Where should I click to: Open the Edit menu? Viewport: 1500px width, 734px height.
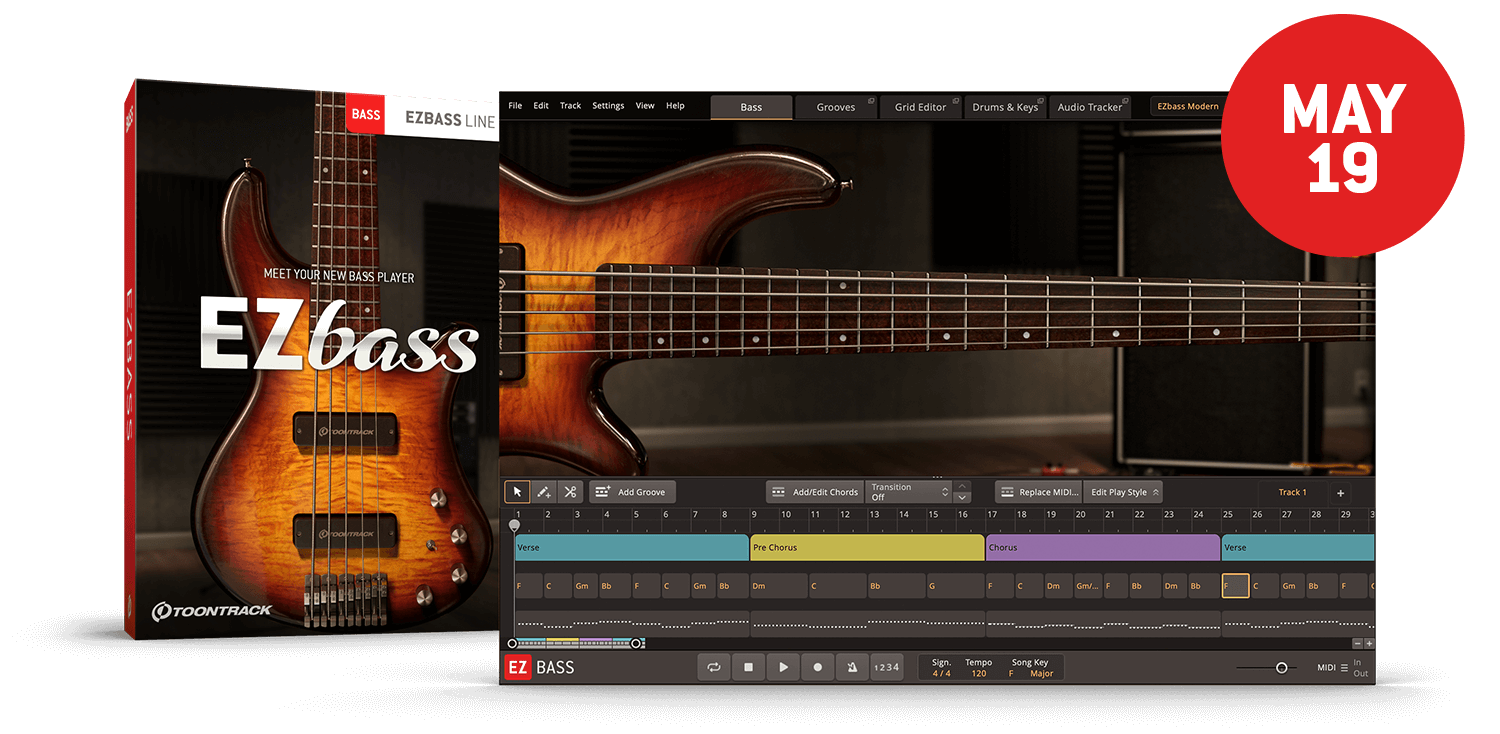(x=541, y=106)
